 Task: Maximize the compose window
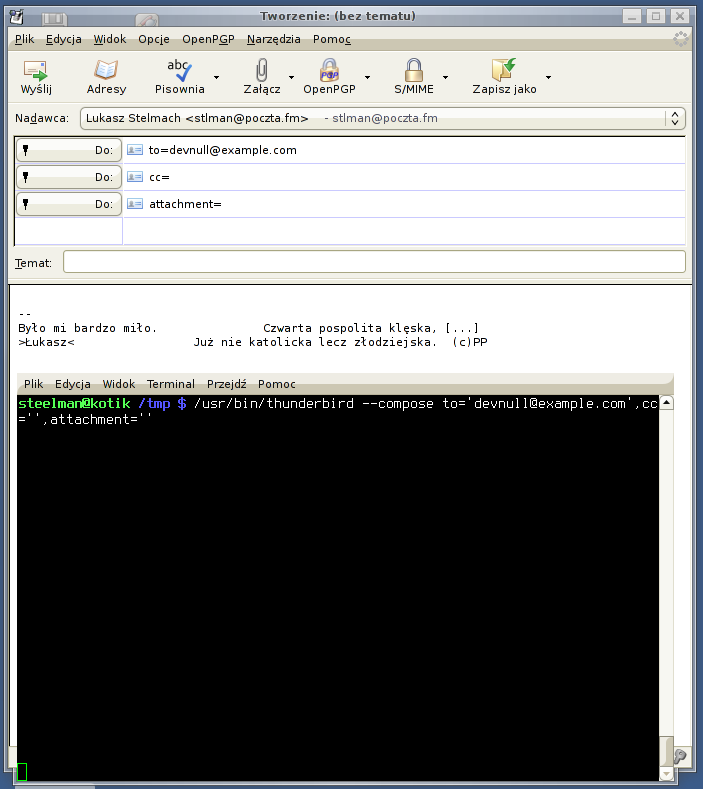click(x=656, y=17)
